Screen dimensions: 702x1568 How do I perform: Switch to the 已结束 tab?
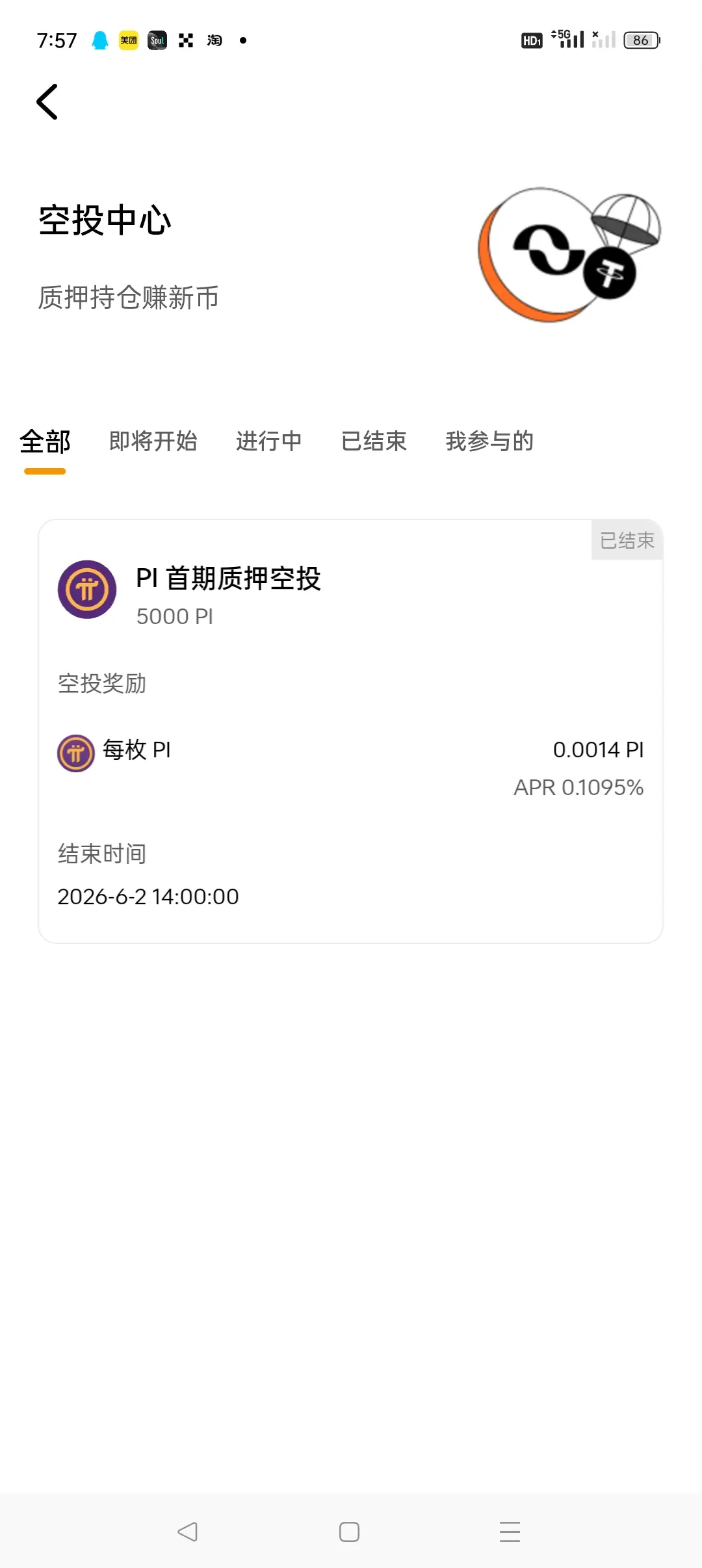click(x=374, y=441)
